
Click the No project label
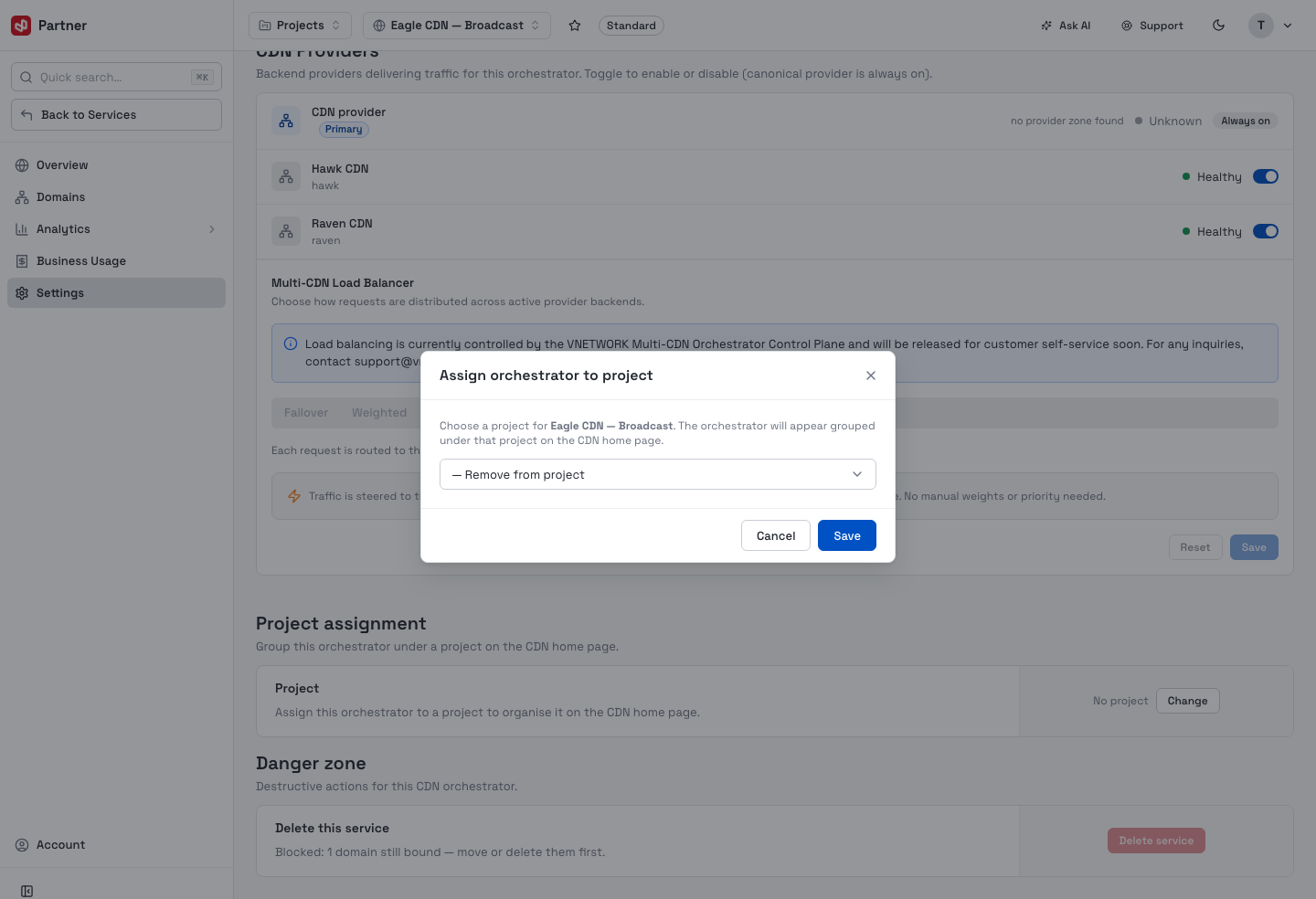pyautogui.click(x=1120, y=701)
